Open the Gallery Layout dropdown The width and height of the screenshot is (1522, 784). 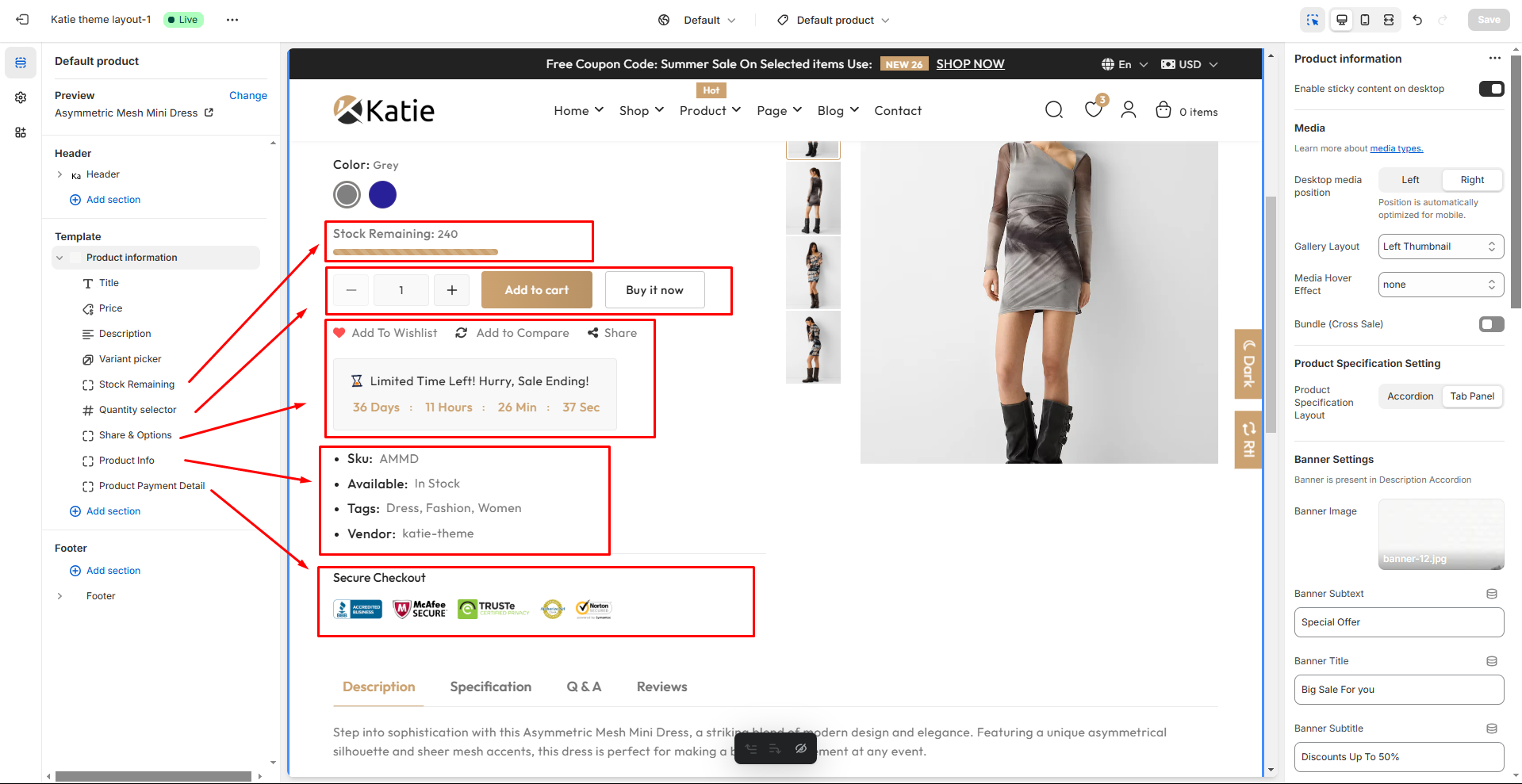pyautogui.click(x=1440, y=246)
